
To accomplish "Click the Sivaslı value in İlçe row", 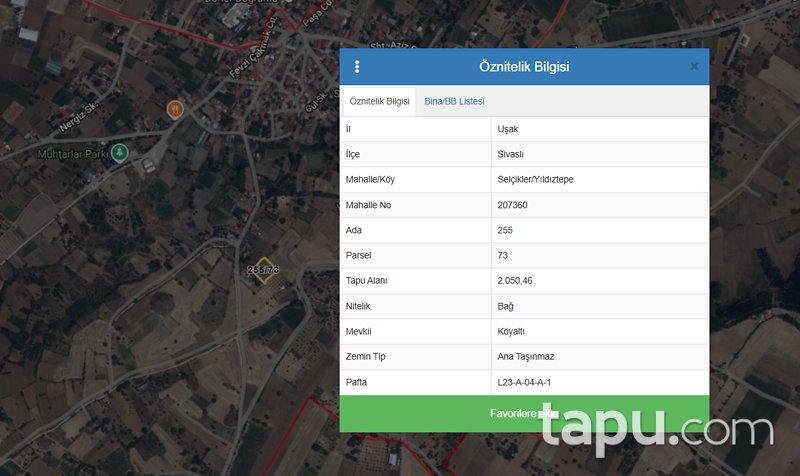I will (510, 154).
